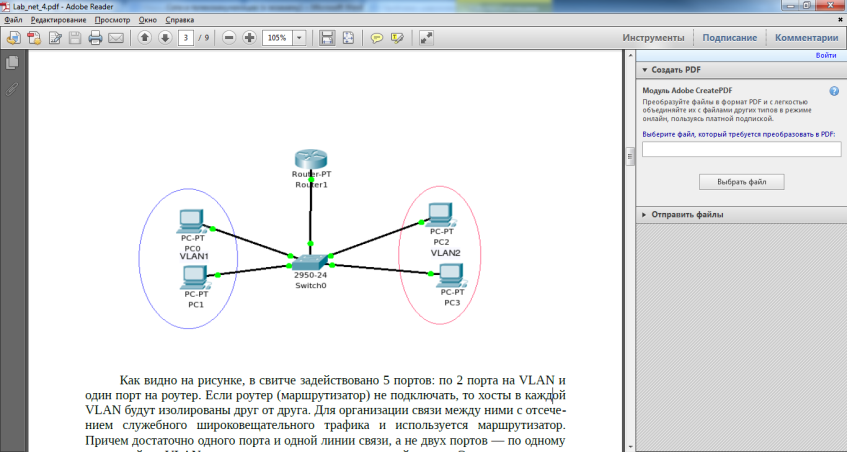
Task: Click the PC2 computer in the diagram
Action: click(441, 215)
